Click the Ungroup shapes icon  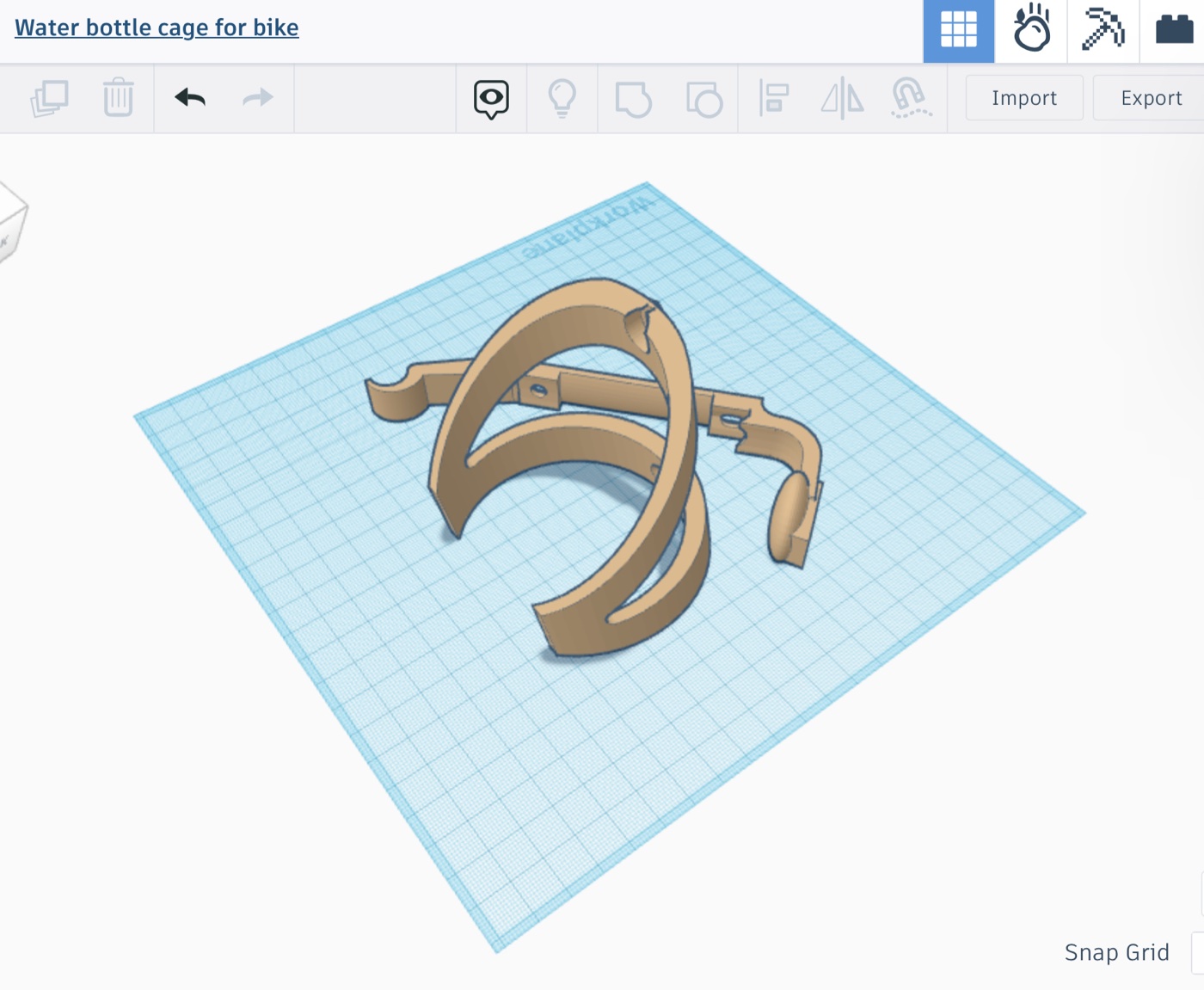coord(704,99)
